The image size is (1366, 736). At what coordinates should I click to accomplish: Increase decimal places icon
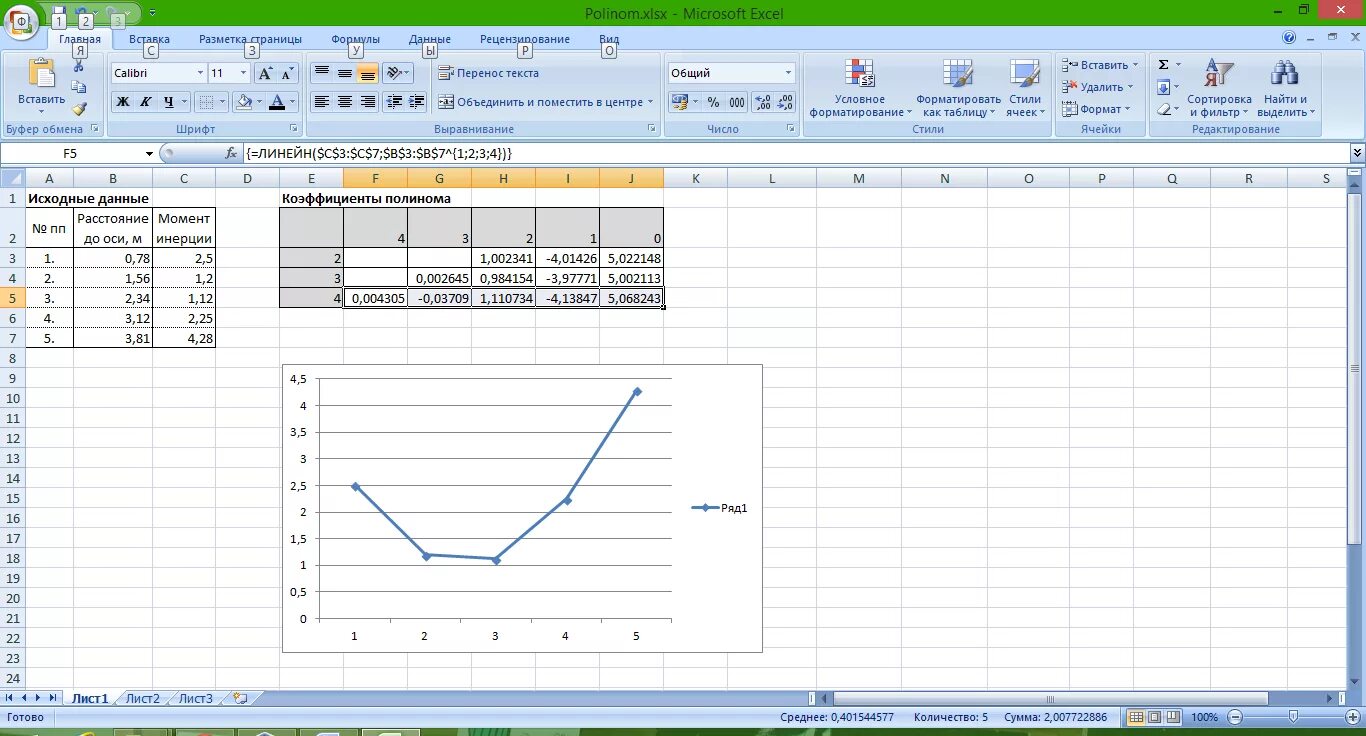tap(763, 102)
